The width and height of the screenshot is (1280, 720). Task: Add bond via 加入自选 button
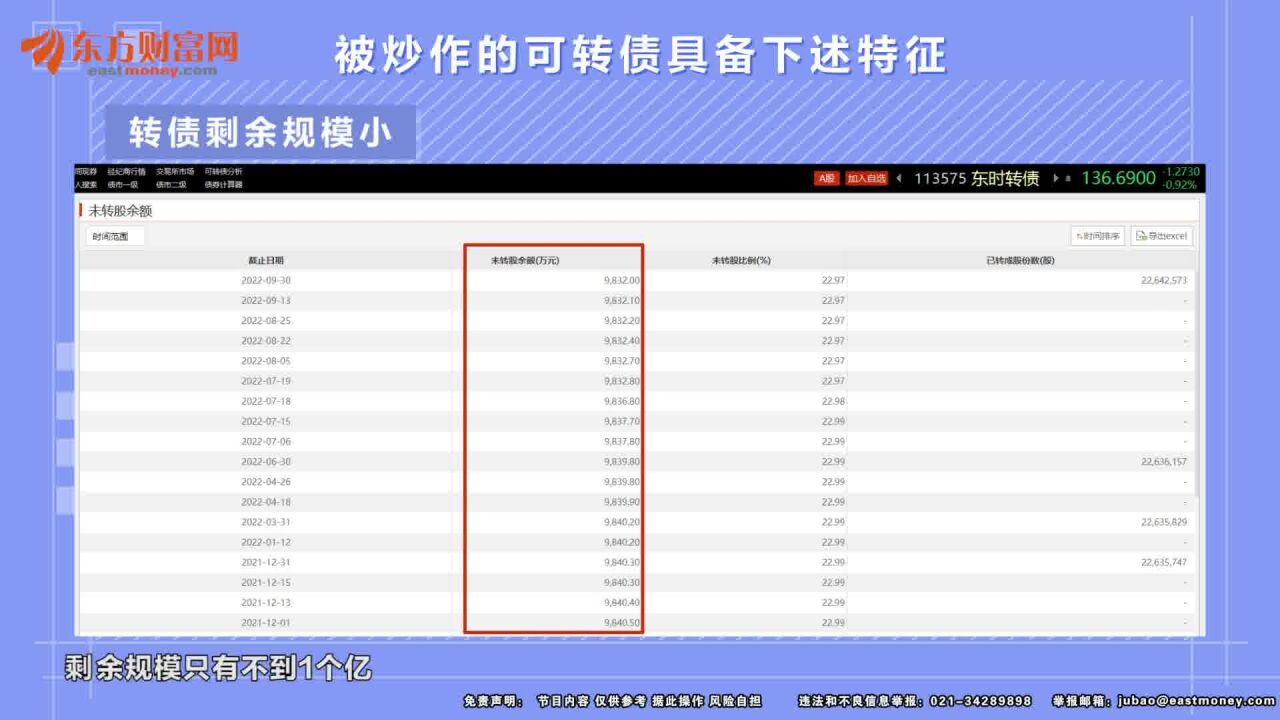tap(867, 178)
